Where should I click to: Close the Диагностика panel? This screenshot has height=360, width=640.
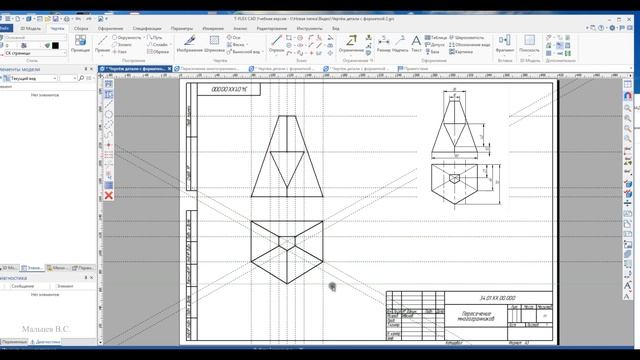coord(91,278)
